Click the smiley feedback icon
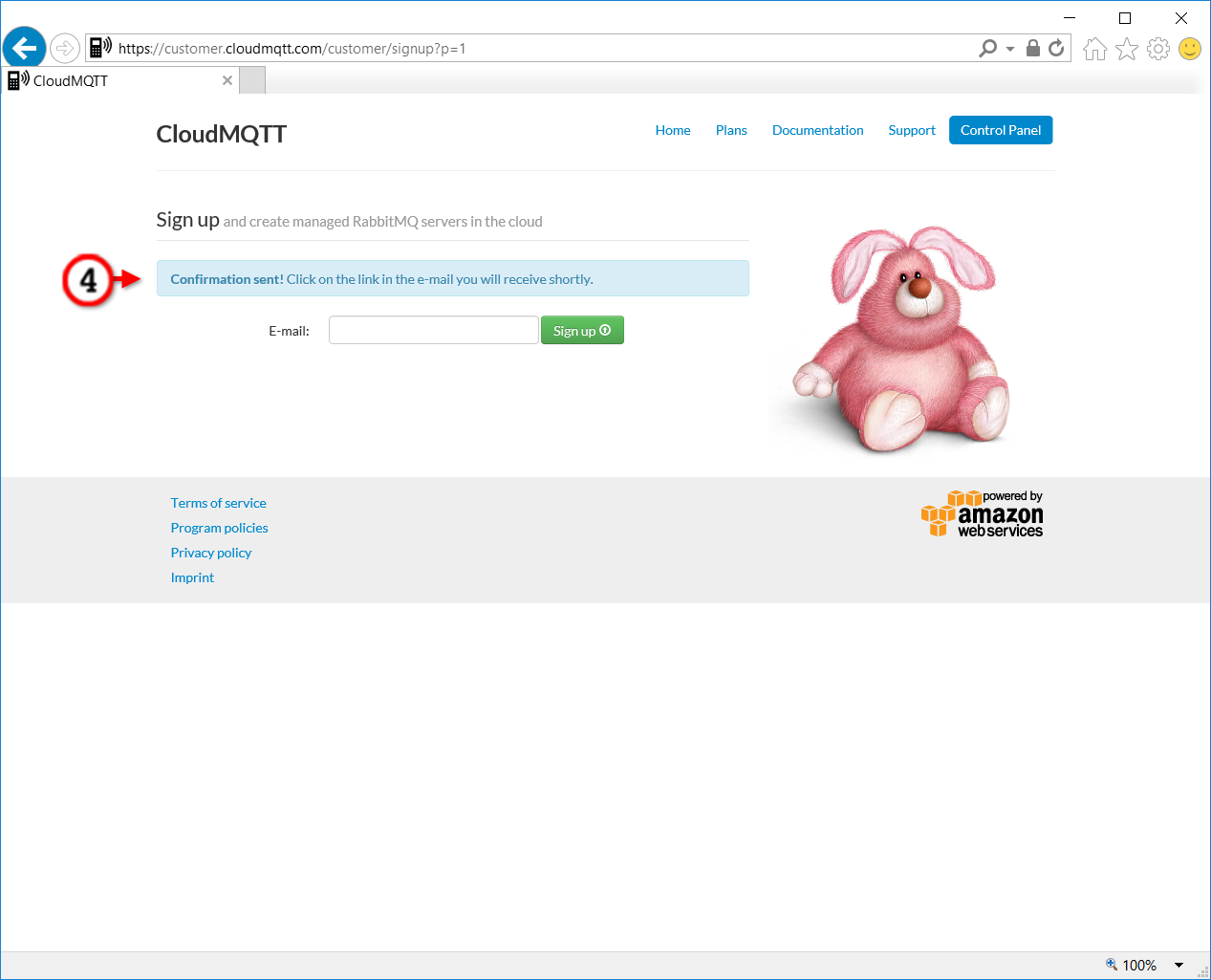The height and width of the screenshot is (980, 1211). pyautogui.click(x=1190, y=49)
